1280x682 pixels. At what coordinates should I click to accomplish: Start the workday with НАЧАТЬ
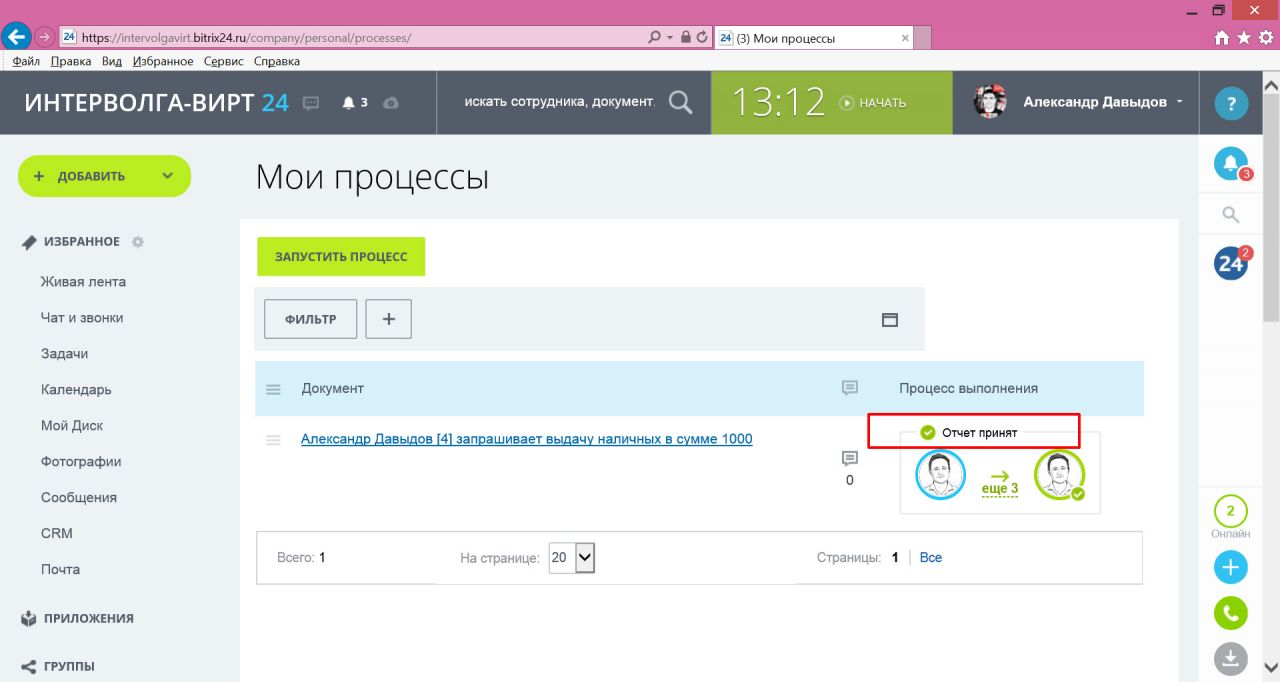(x=872, y=102)
